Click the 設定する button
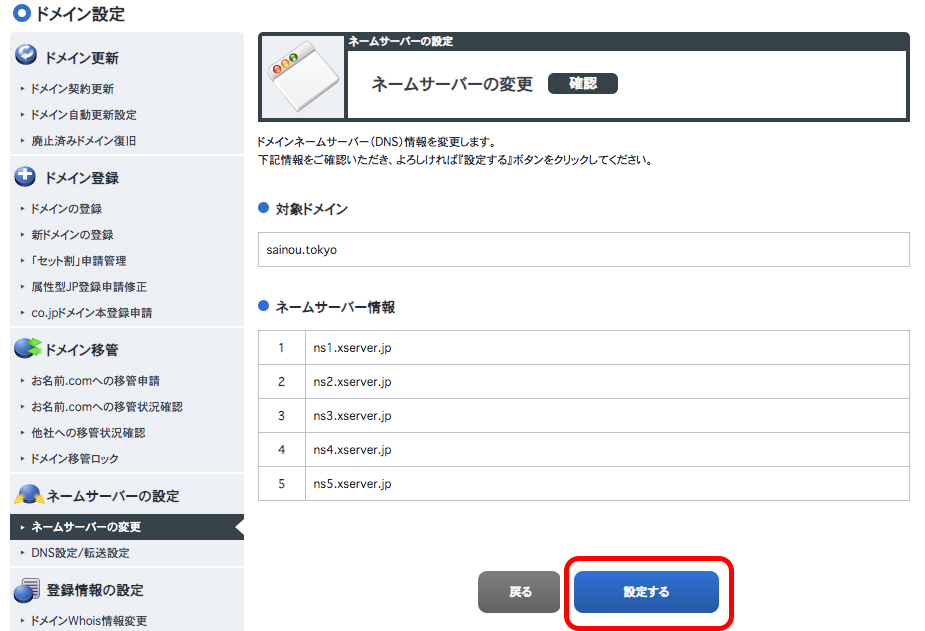925x631 pixels. click(646, 591)
